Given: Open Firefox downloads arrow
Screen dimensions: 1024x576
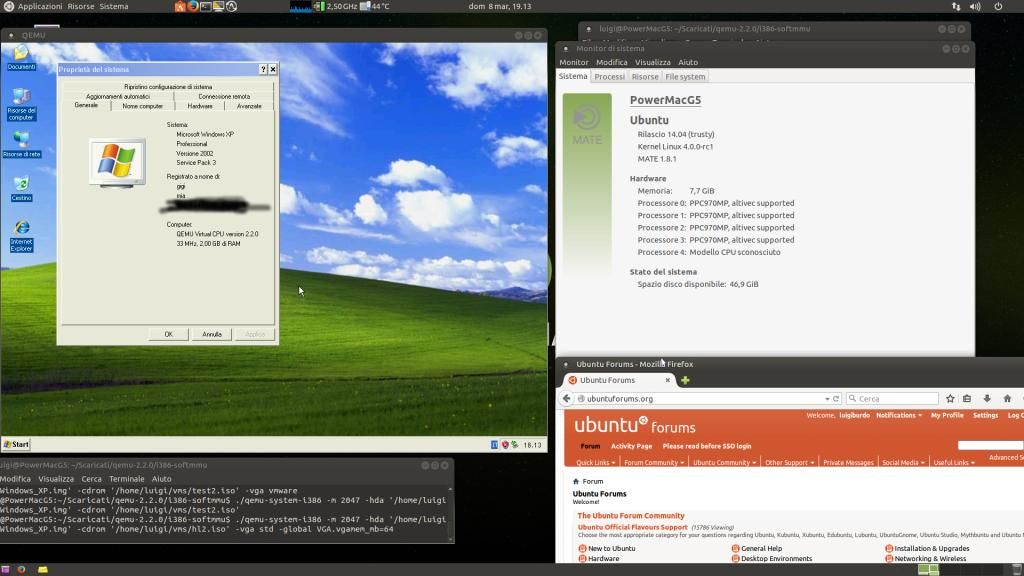Looking at the screenshot, I should tap(987, 398).
